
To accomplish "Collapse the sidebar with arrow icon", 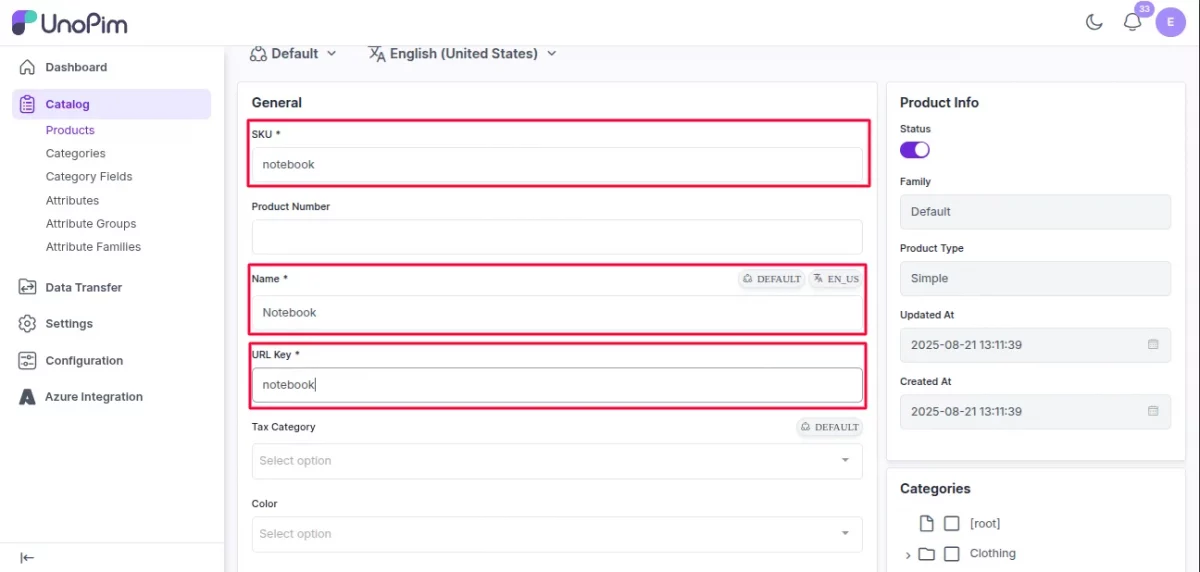I will tap(27, 558).
